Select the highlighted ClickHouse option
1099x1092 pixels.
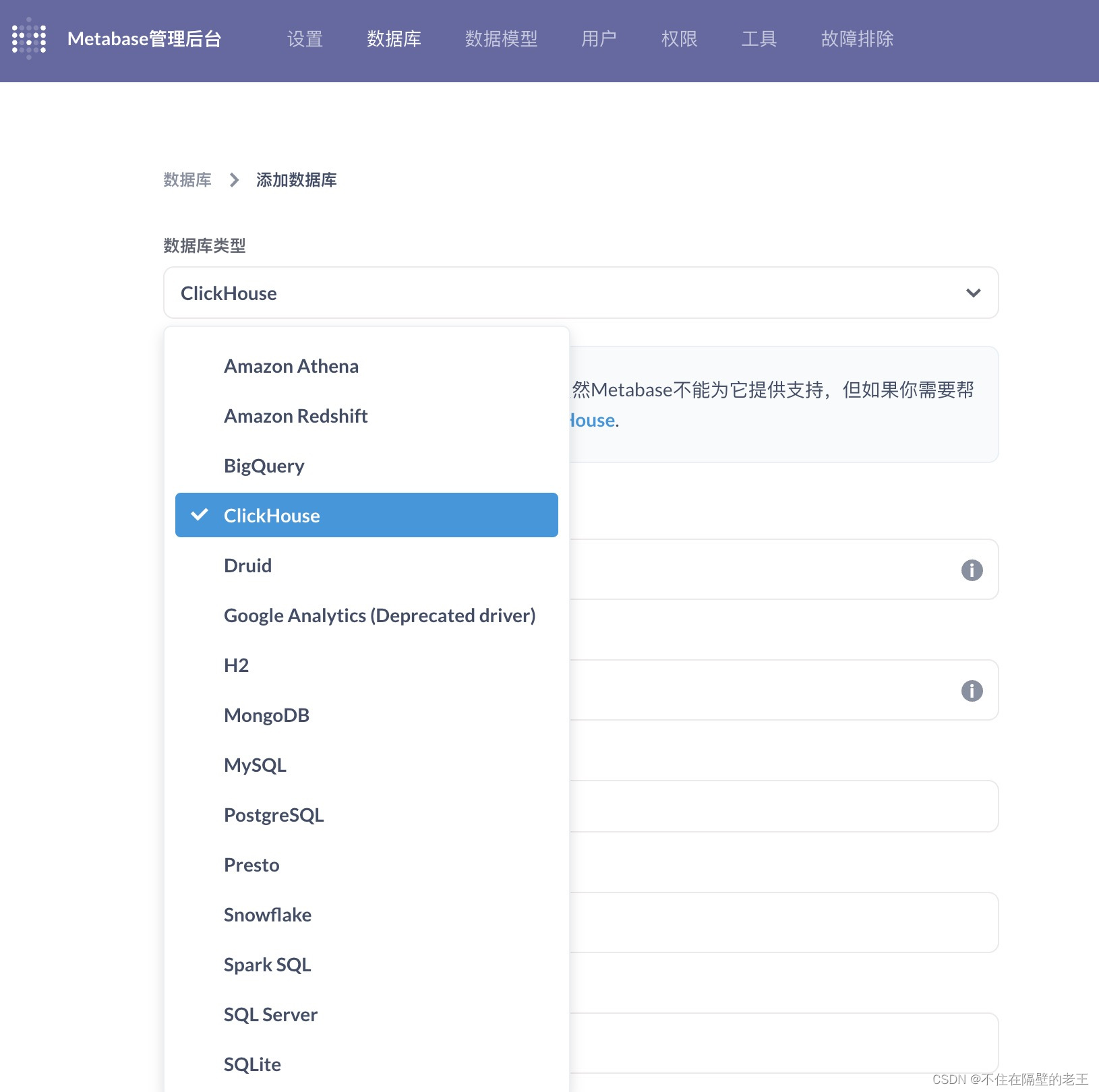[x=367, y=515]
